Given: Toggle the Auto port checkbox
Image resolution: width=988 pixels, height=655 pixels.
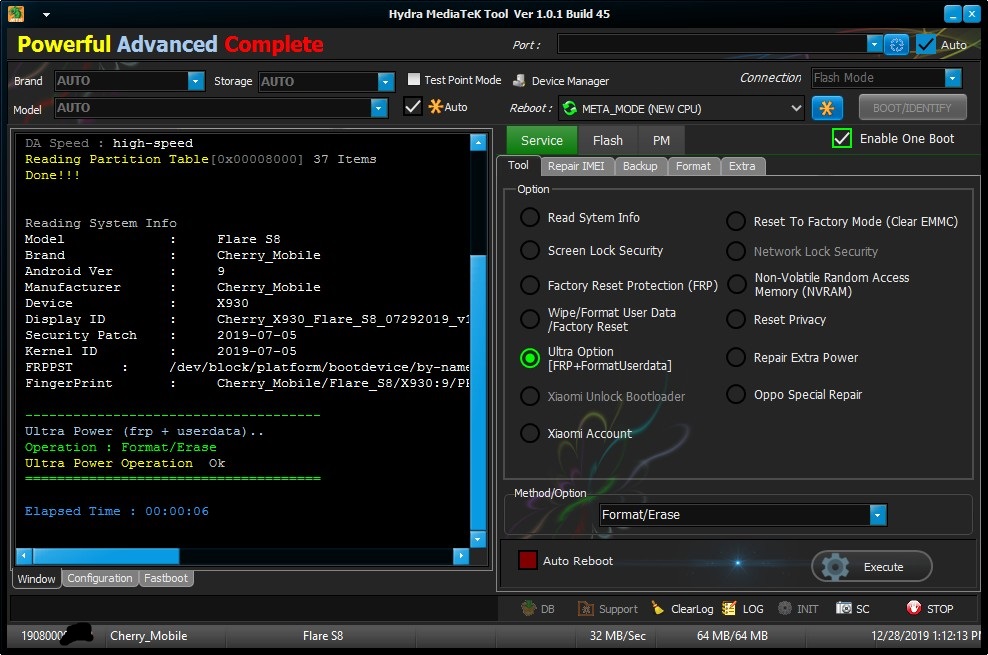Looking at the screenshot, I should click(x=926, y=44).
